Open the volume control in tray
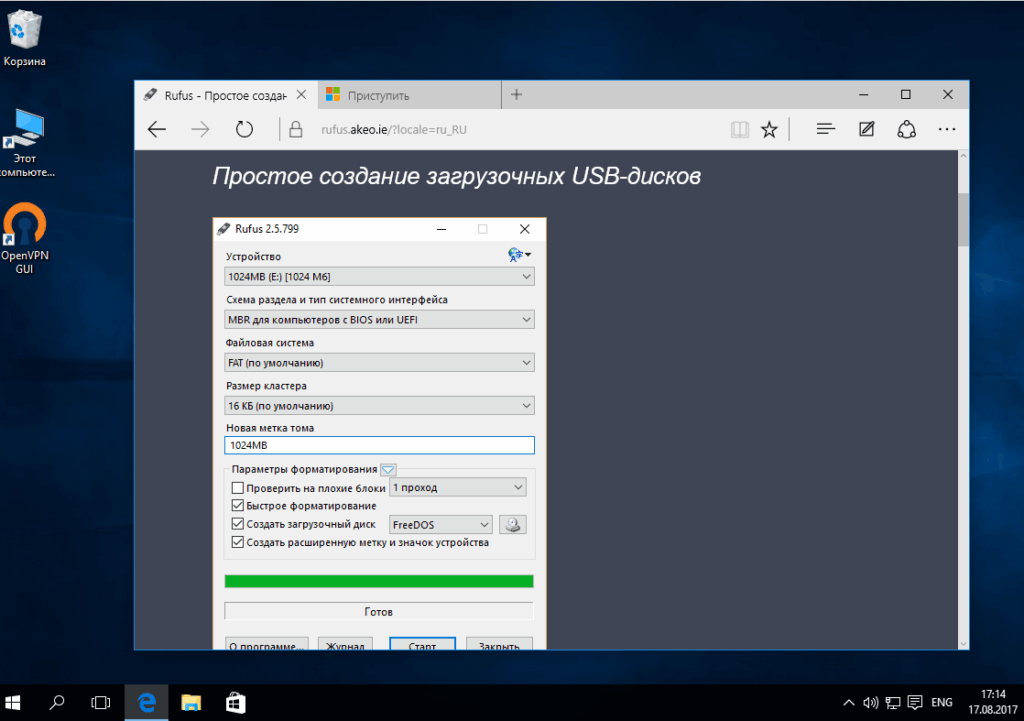Viewport: 1024px width, 721px height. [x=870, y=703]
